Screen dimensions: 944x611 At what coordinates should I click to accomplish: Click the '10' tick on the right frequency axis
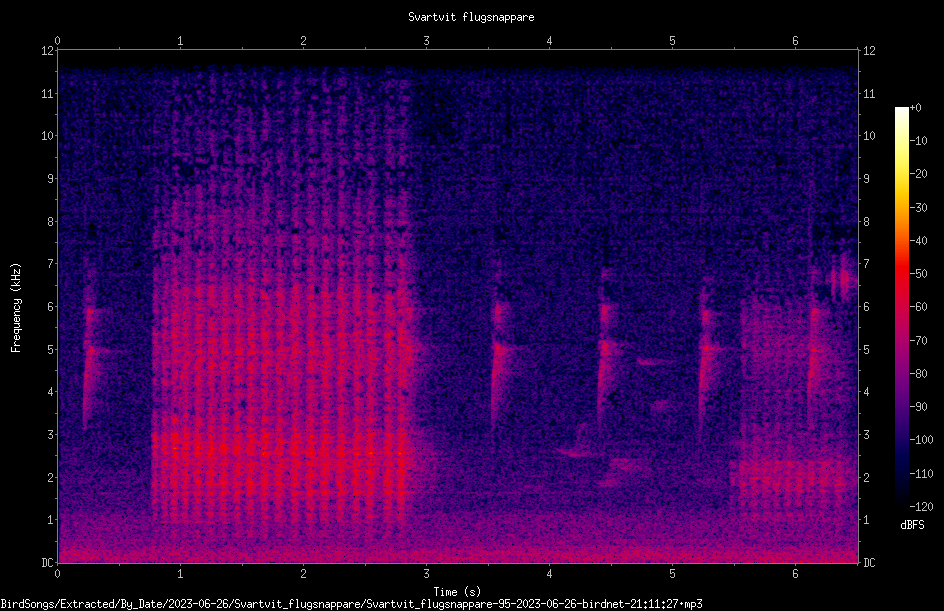(869, 136)
